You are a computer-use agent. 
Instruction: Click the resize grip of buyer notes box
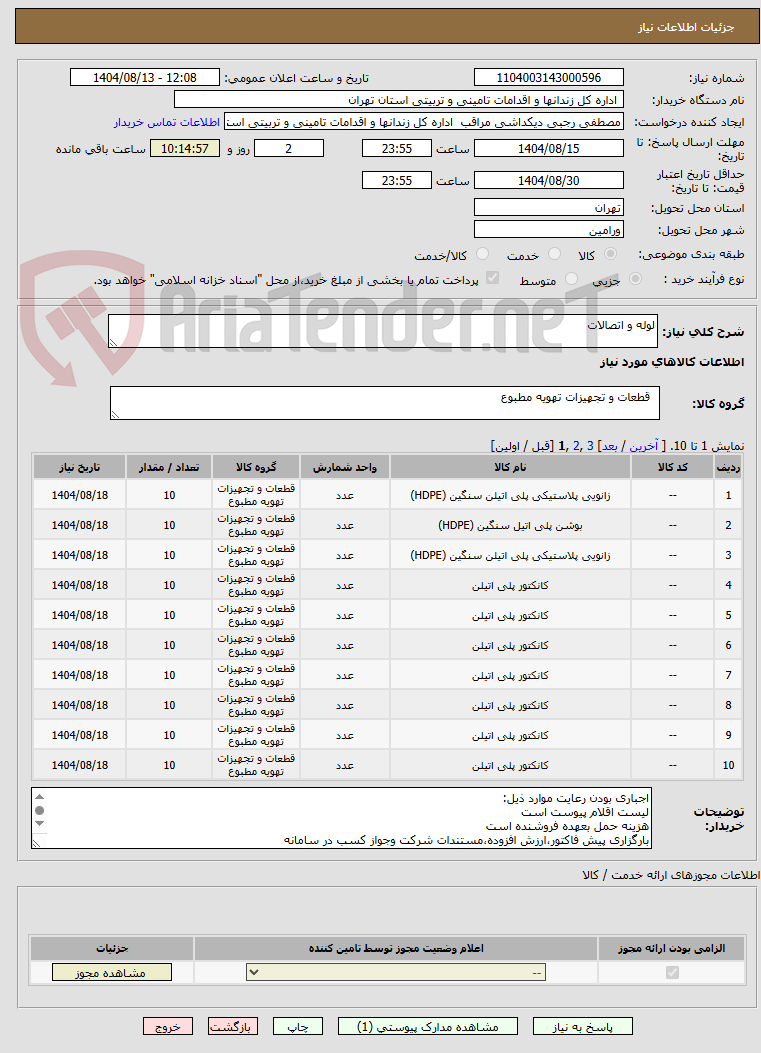click(36, 843)
